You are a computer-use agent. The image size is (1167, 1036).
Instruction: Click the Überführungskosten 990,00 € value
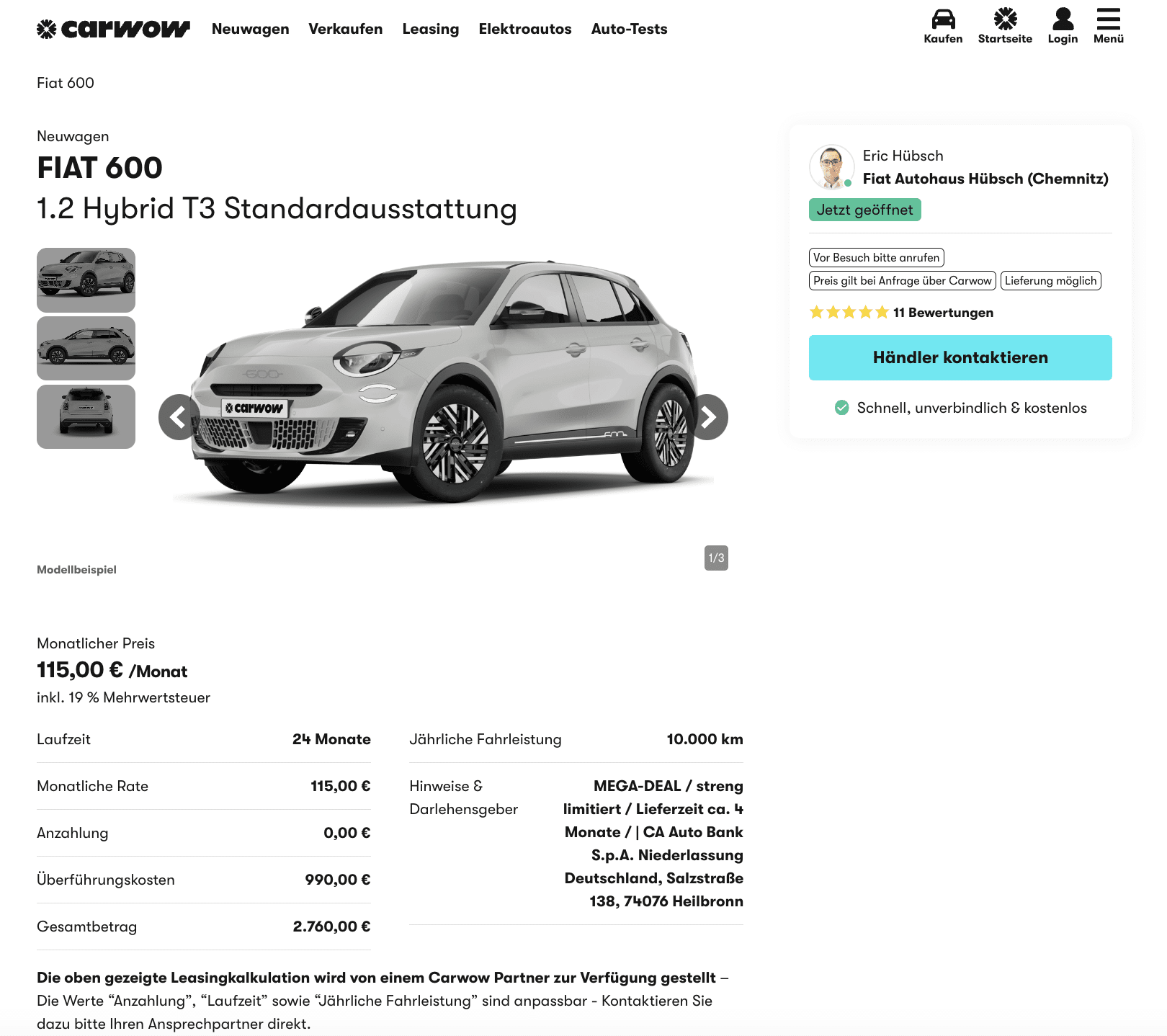click(337, 880)
